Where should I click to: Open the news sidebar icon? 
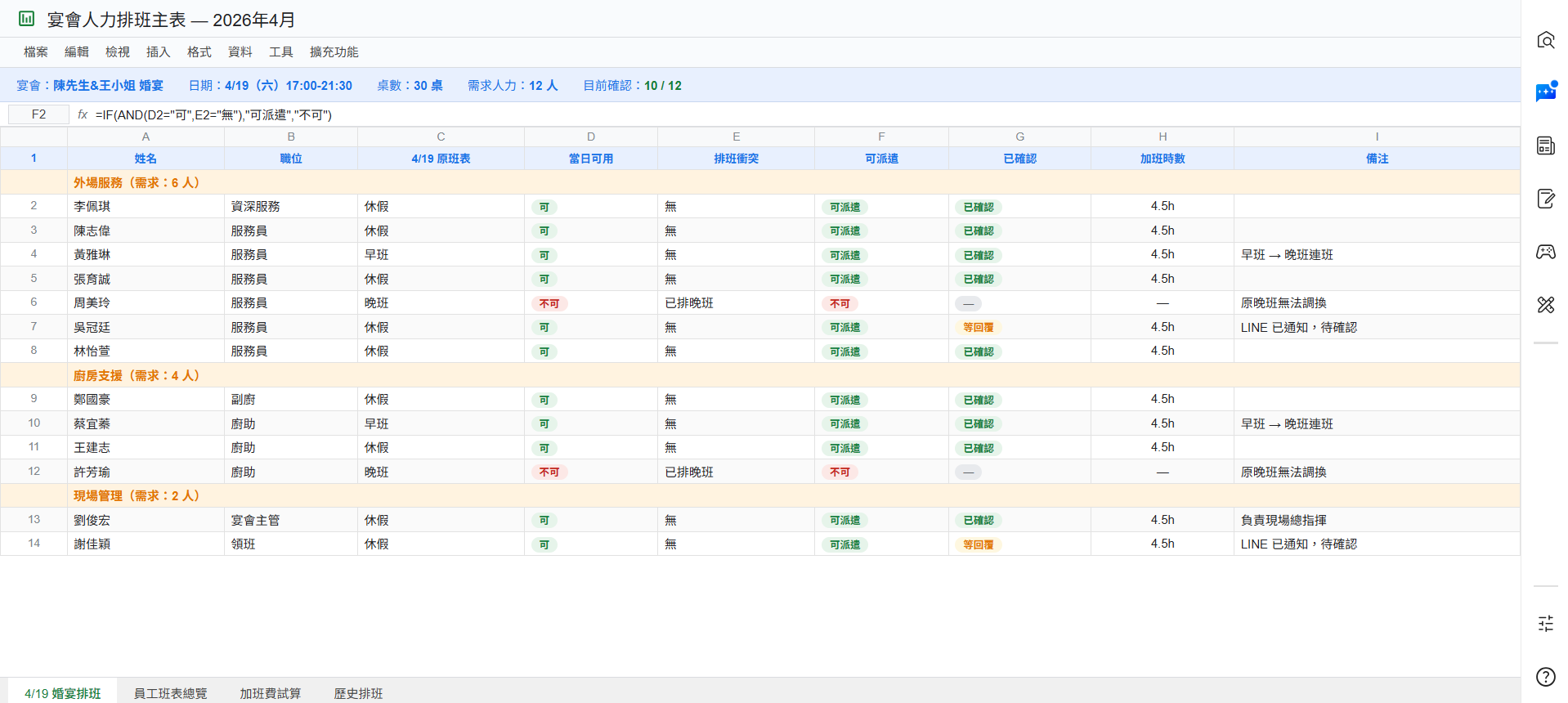point(1545,146)
